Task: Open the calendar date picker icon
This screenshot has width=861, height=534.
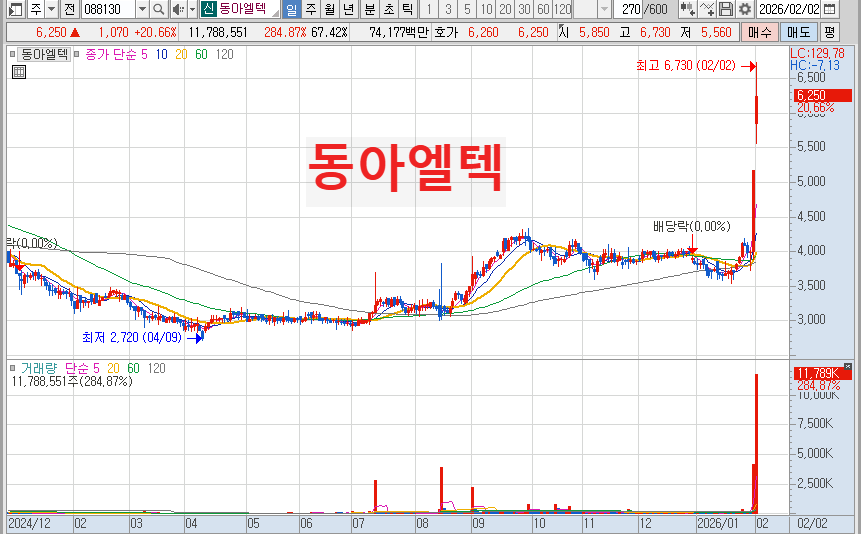Action: click(830, 9)
